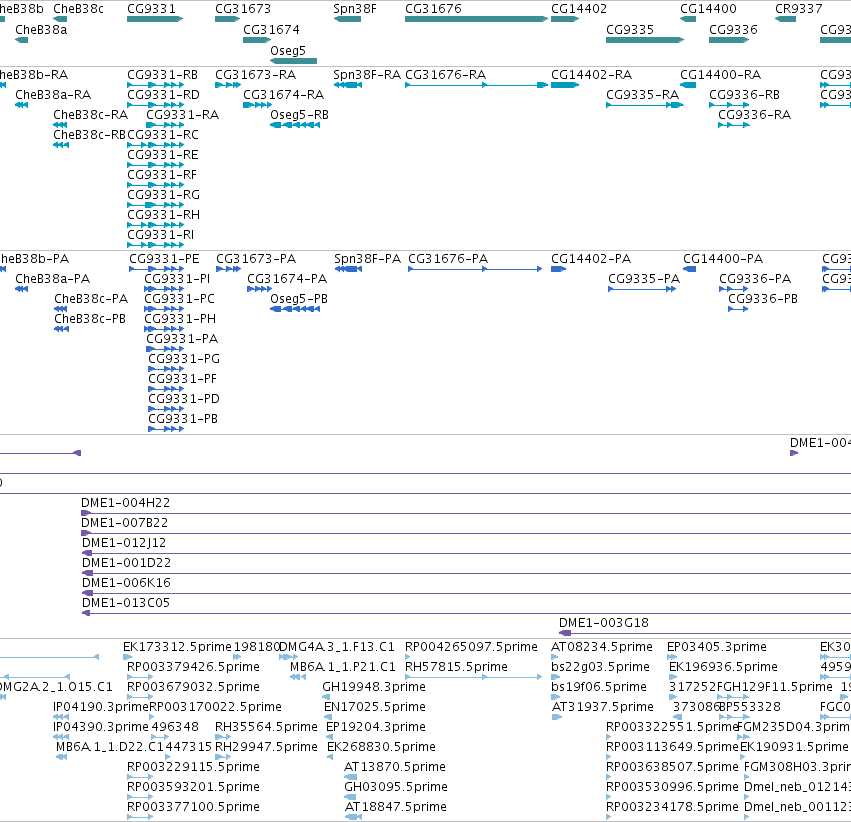Click the CG31676 gene bar

point(477,19)
